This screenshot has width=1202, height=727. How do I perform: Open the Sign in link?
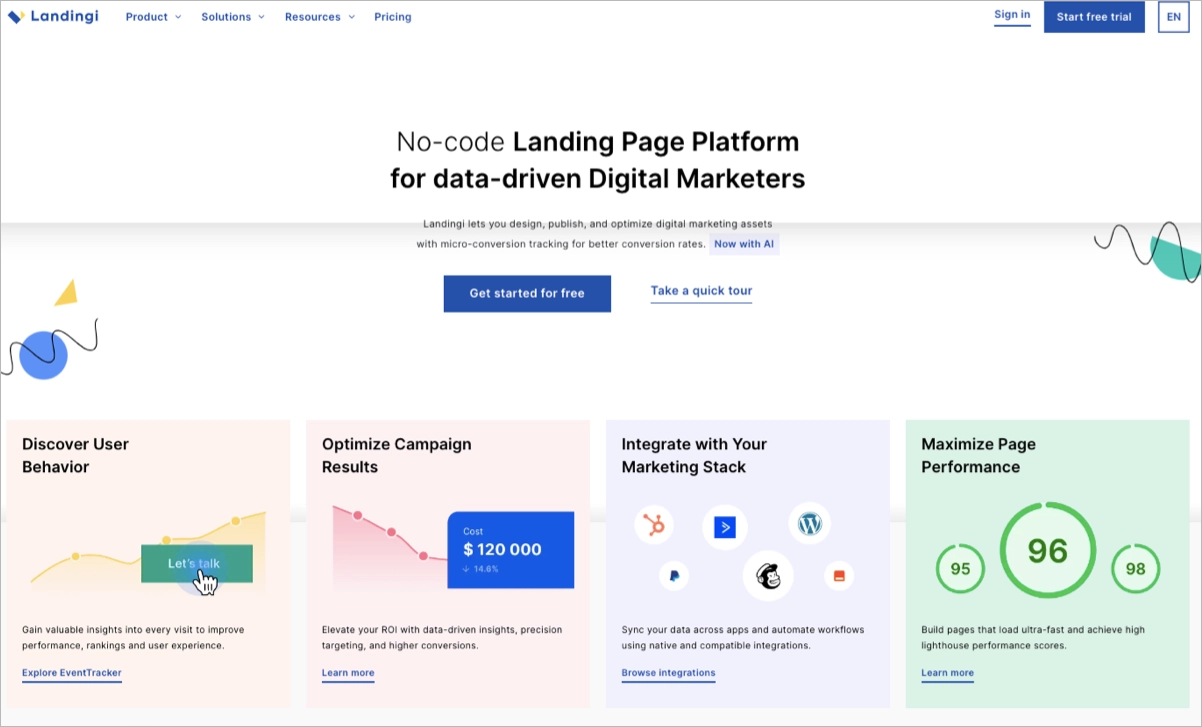[x=1012, y=14]
